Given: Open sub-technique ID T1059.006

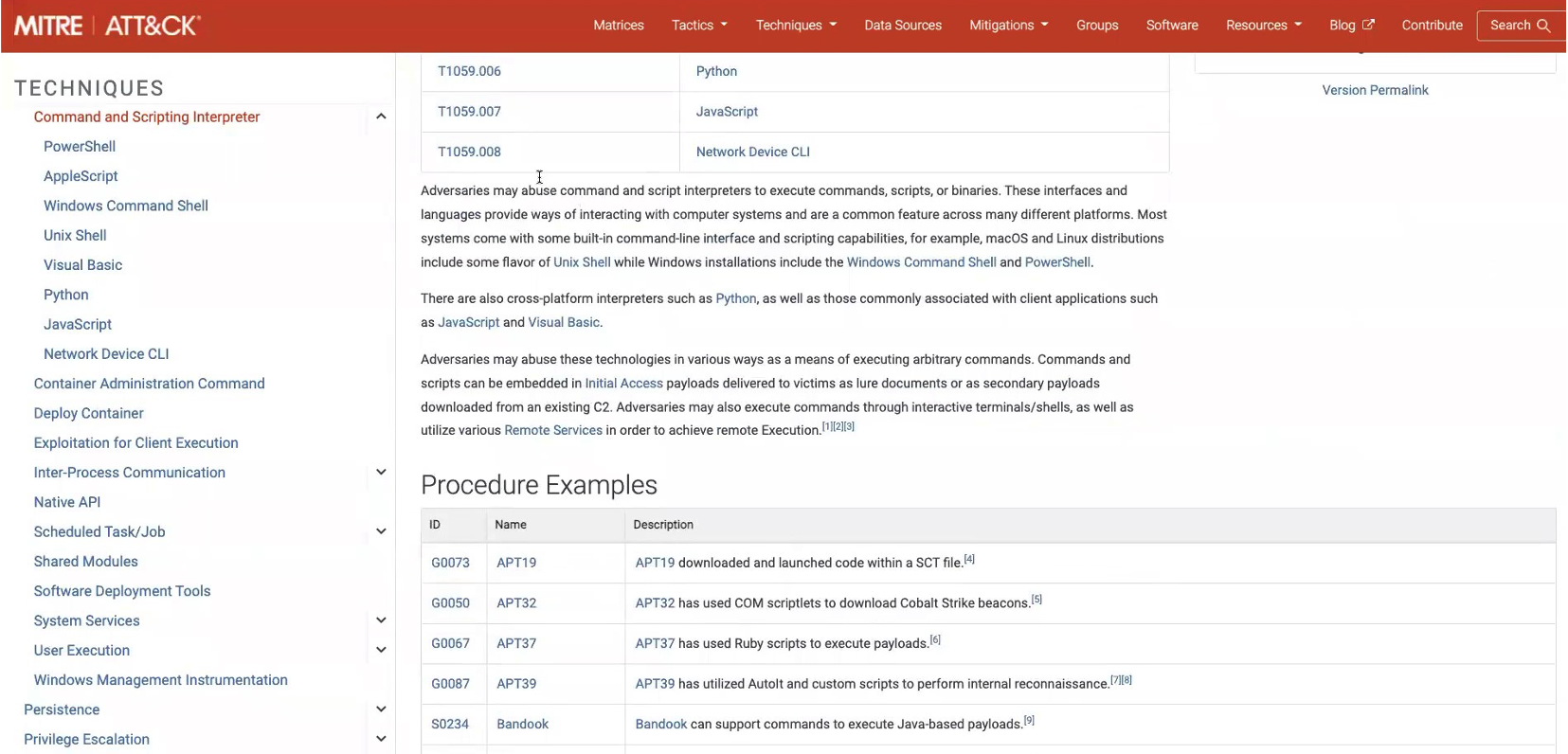Looking at the screenshot, I should coord(469,71).
